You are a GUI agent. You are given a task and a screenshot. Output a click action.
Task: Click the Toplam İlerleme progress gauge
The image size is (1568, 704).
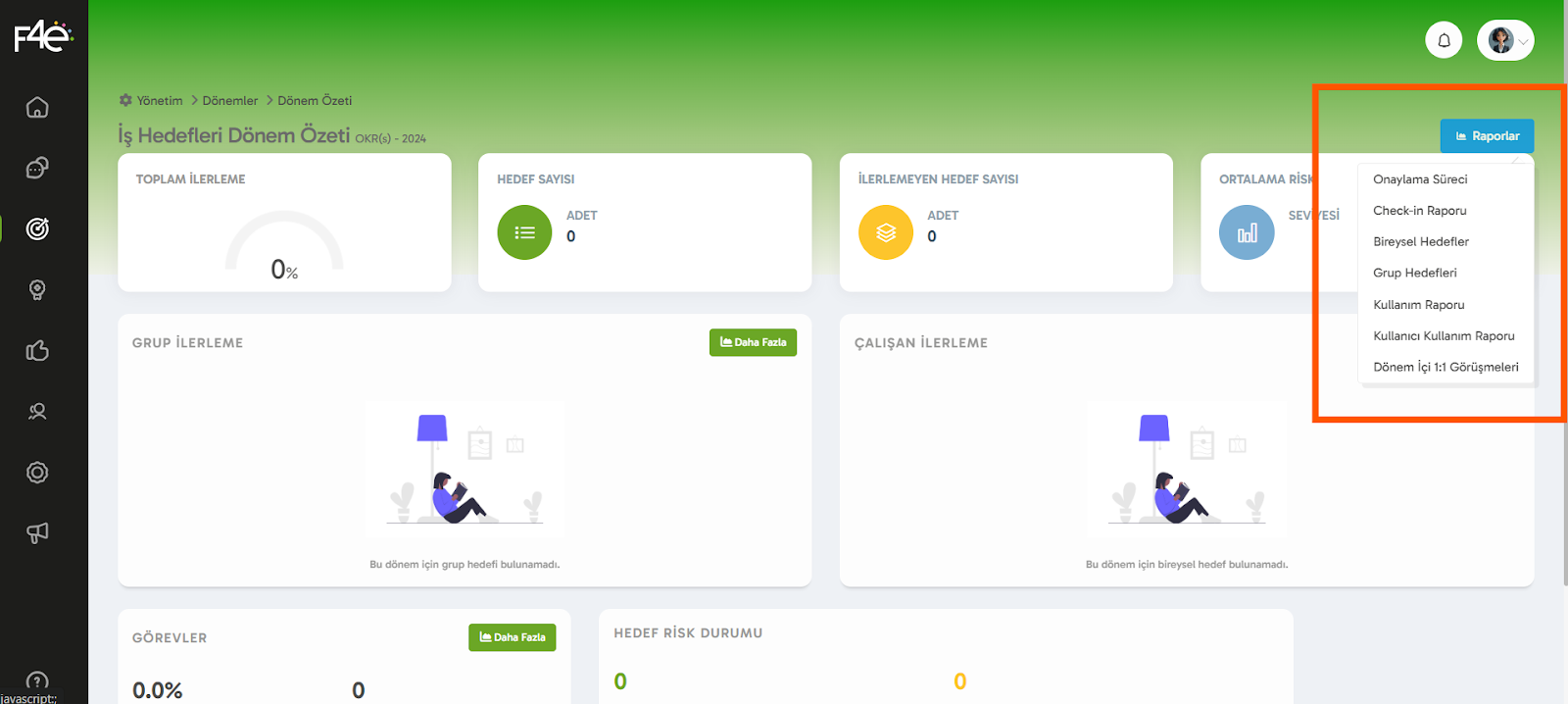click(284, 247)
